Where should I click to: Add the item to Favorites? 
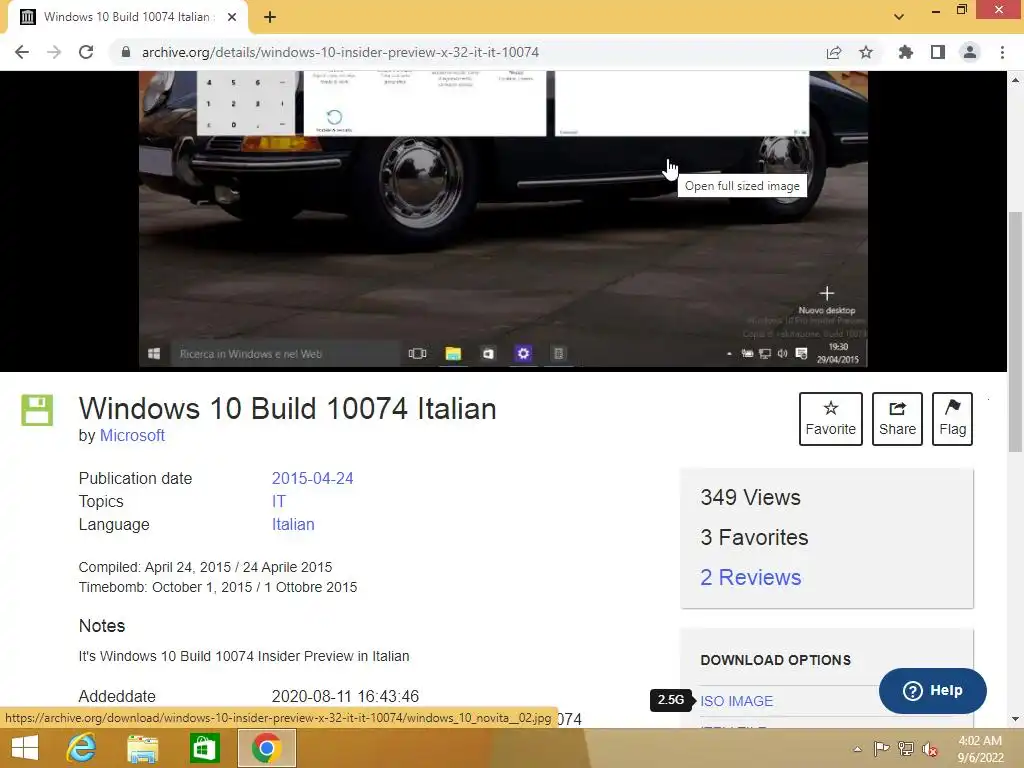[x=831, y=419]
